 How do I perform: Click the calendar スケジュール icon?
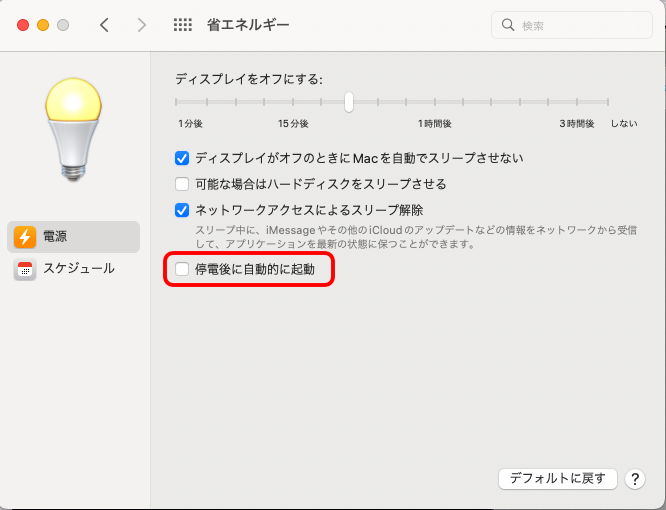pyautogui.click(x=25, y=269)
